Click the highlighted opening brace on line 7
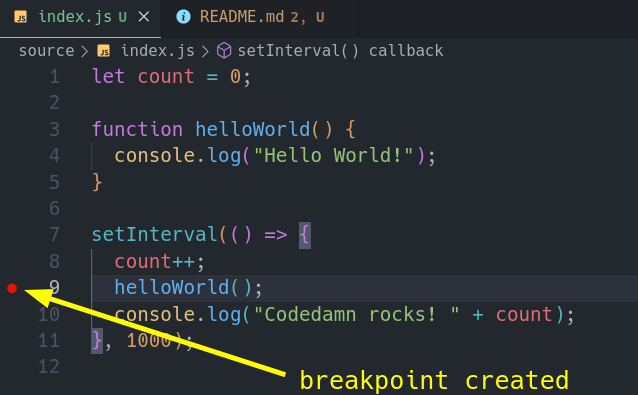 [x=305, y=235]
